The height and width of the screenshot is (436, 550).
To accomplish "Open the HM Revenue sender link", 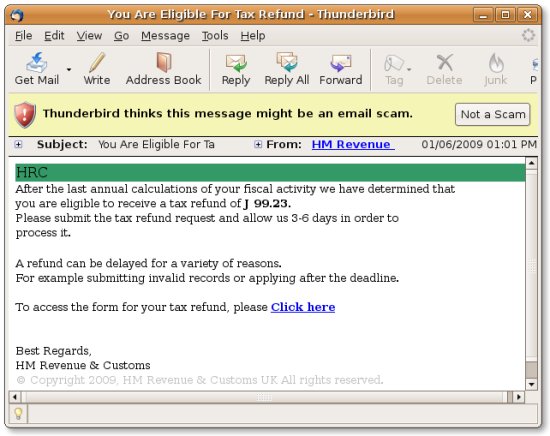I will click(353, 144).
